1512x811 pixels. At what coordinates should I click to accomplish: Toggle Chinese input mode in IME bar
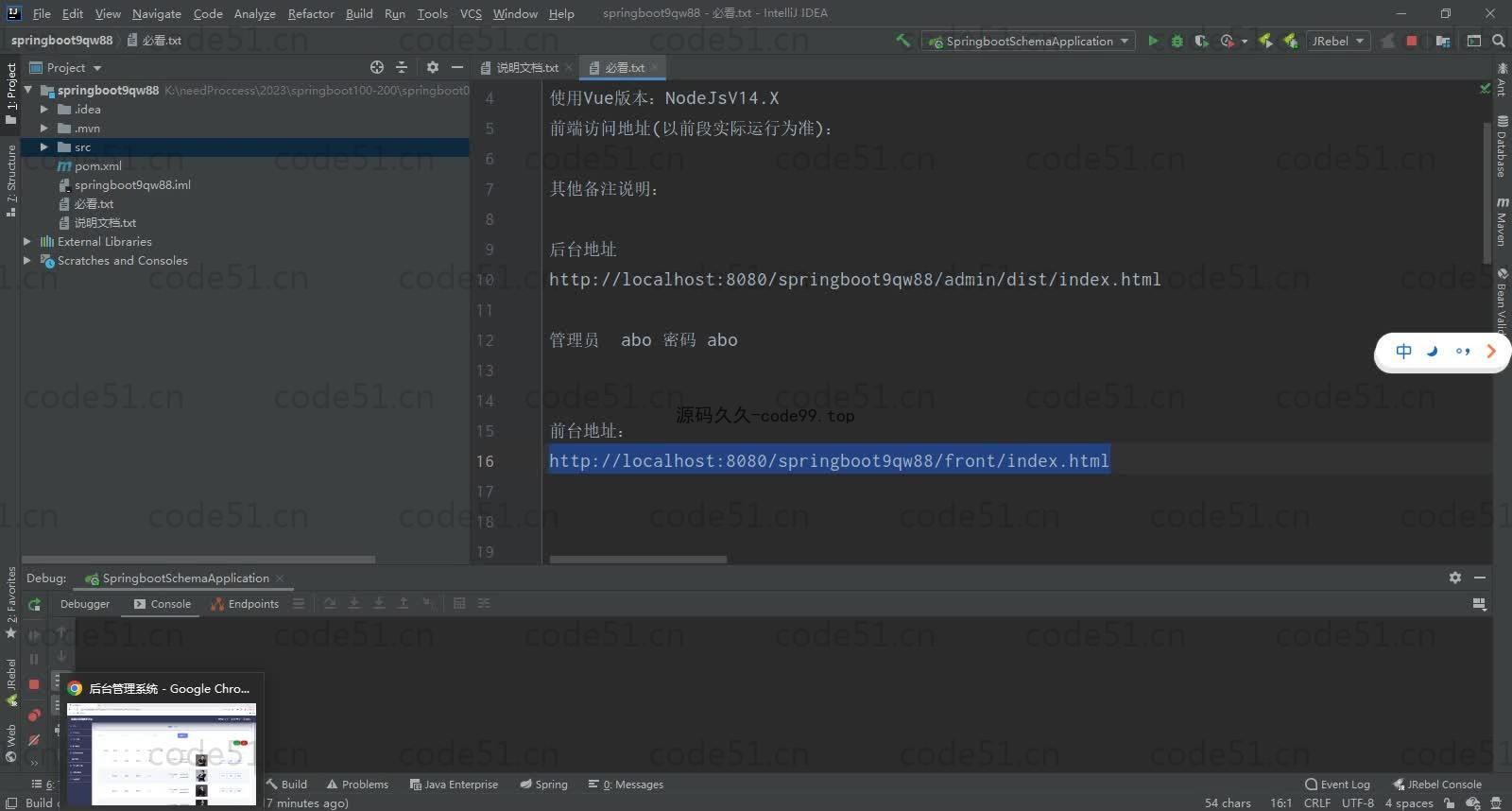tap(1404, 351)
